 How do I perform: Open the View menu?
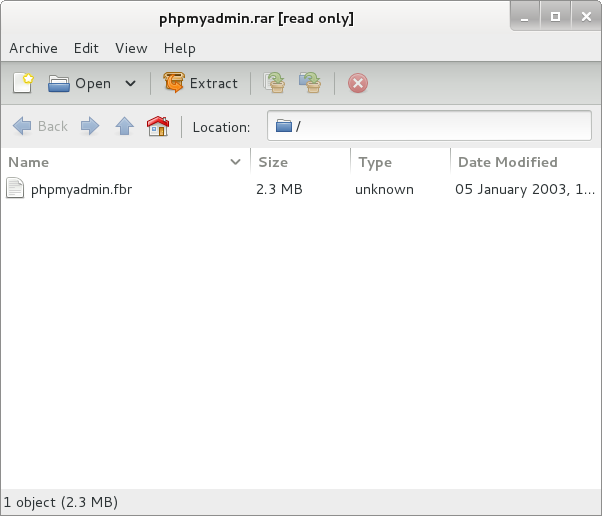coord(131,48)
